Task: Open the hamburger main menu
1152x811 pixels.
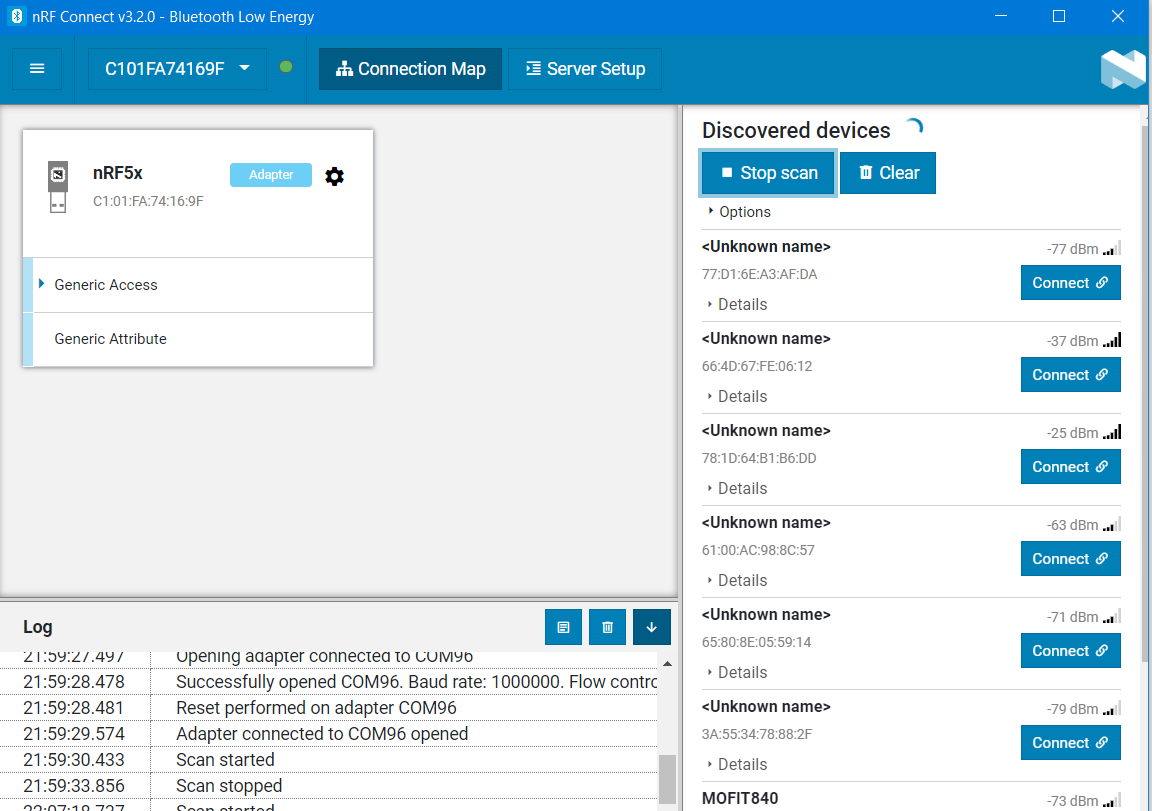Action: coord(37,69)
